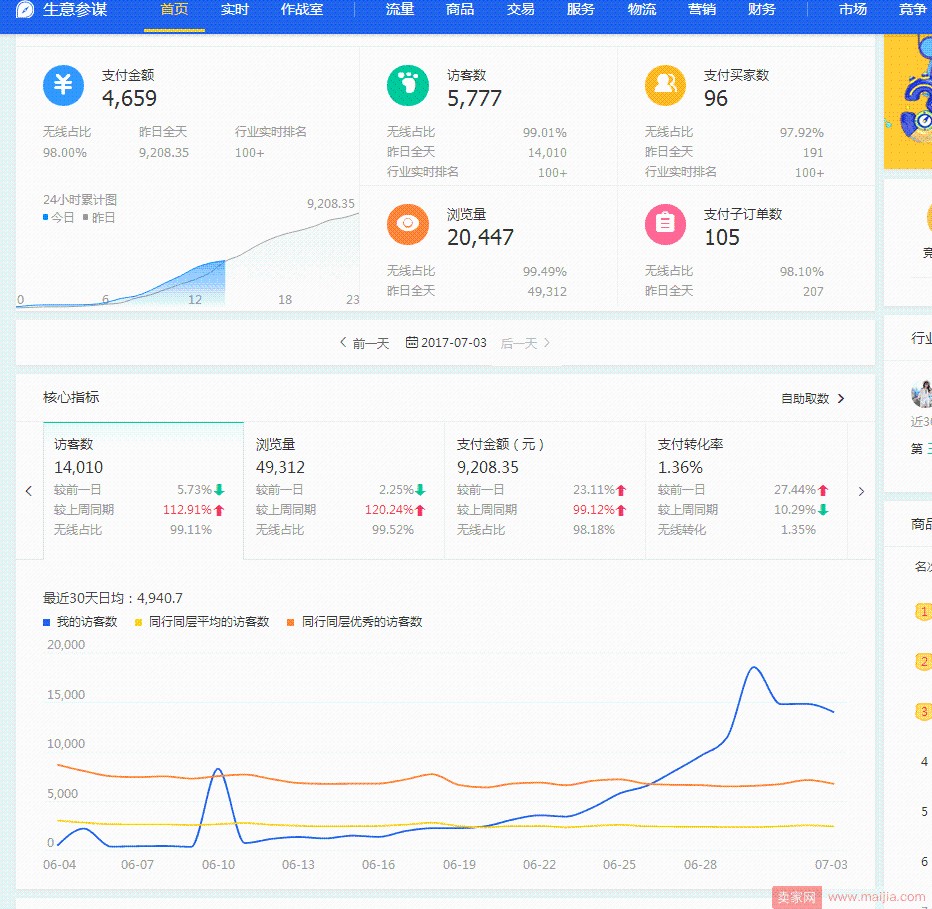932x909 pixels.
Task: Open the 服务 section
Action: [x=581, y=10]
